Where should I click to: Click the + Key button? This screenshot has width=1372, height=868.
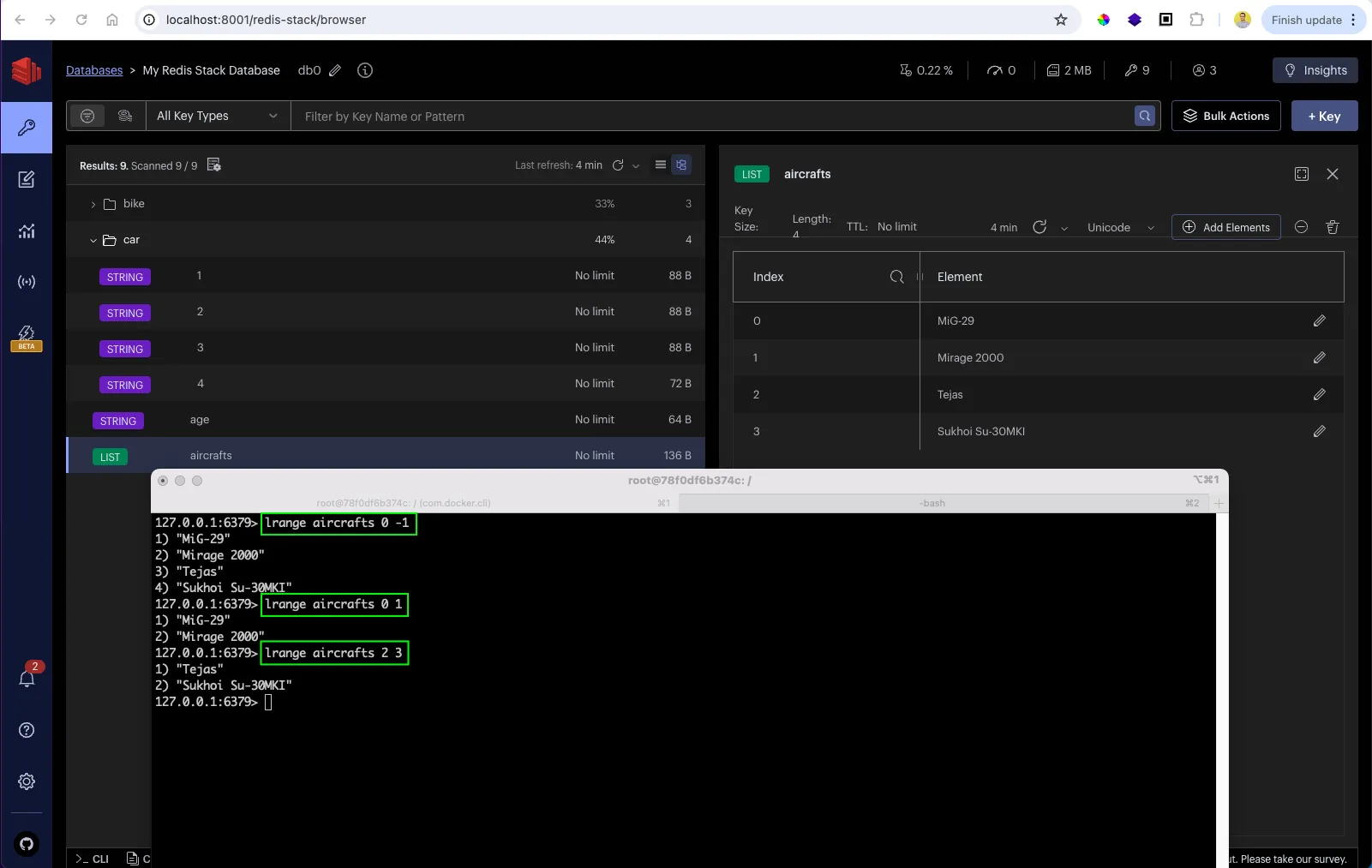coord(1325,116)
